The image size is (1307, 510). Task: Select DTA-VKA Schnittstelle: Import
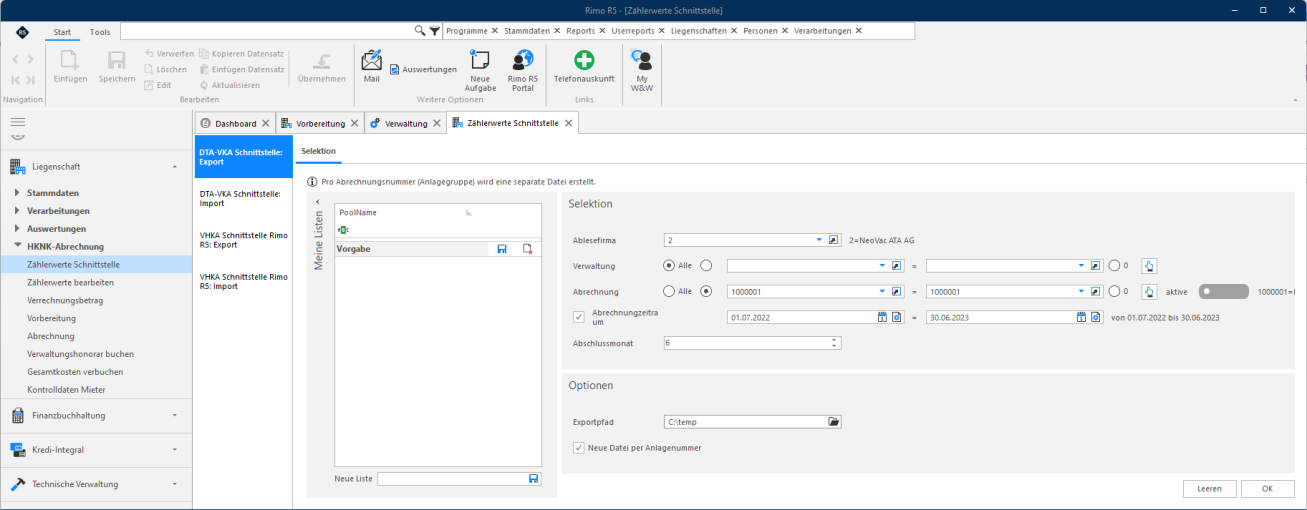coord(244,198)
